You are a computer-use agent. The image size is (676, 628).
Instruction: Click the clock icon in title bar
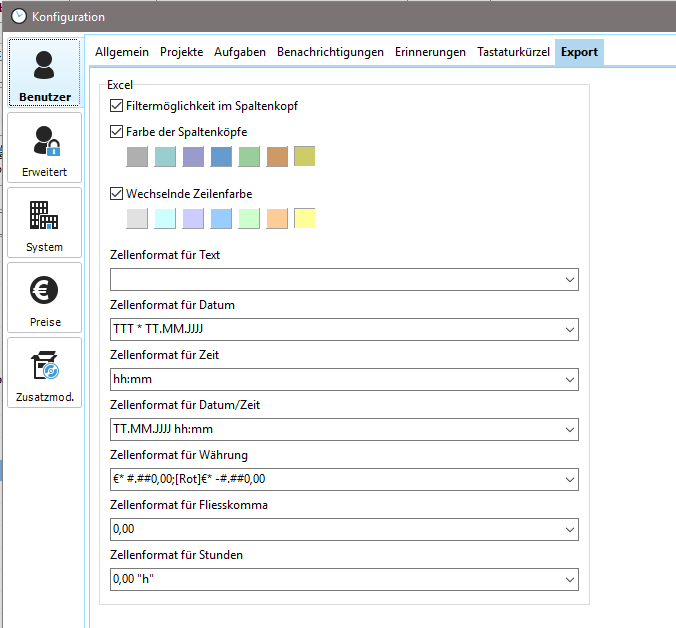click(x=17, y=17)
